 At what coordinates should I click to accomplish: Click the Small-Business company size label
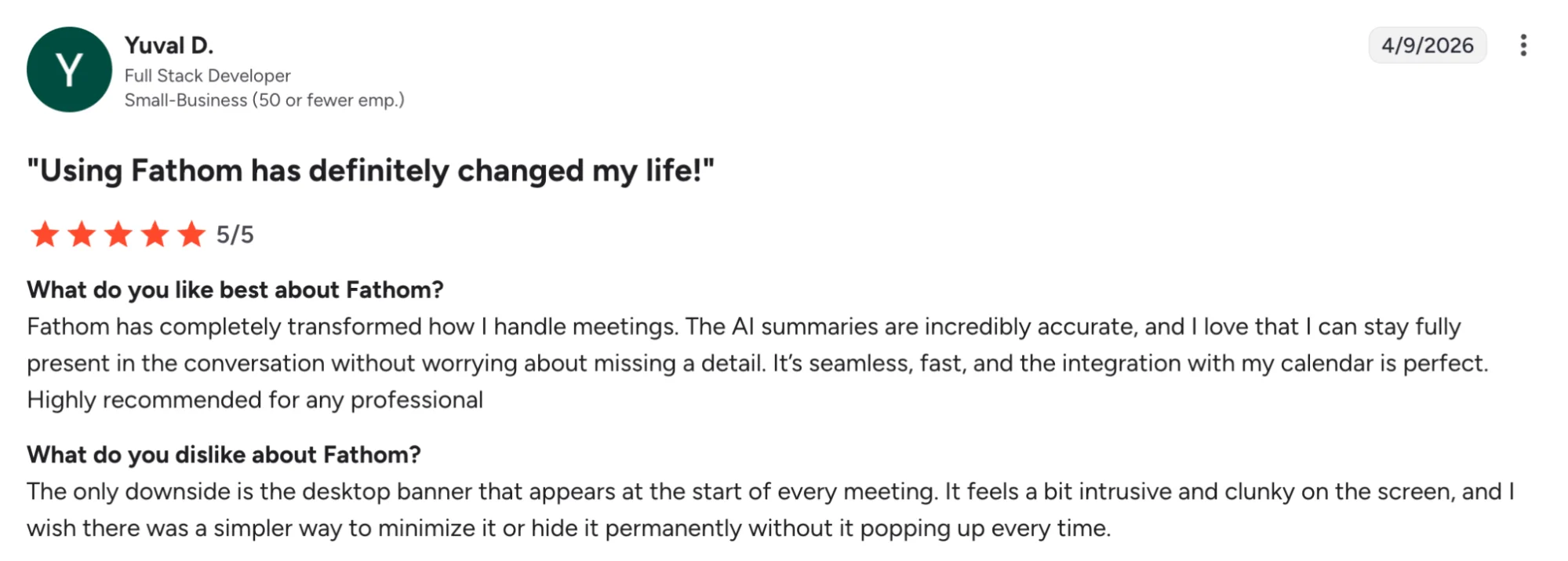pyautogui.click(x=264, y=100)
